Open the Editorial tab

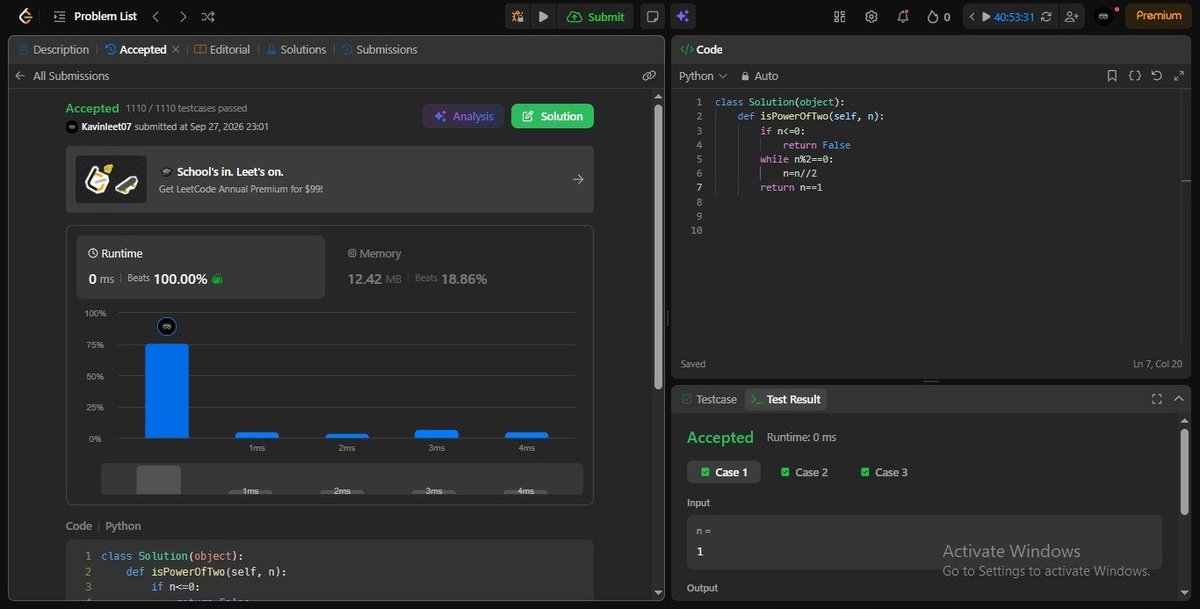pyautogui.click(x=222, y=49)
